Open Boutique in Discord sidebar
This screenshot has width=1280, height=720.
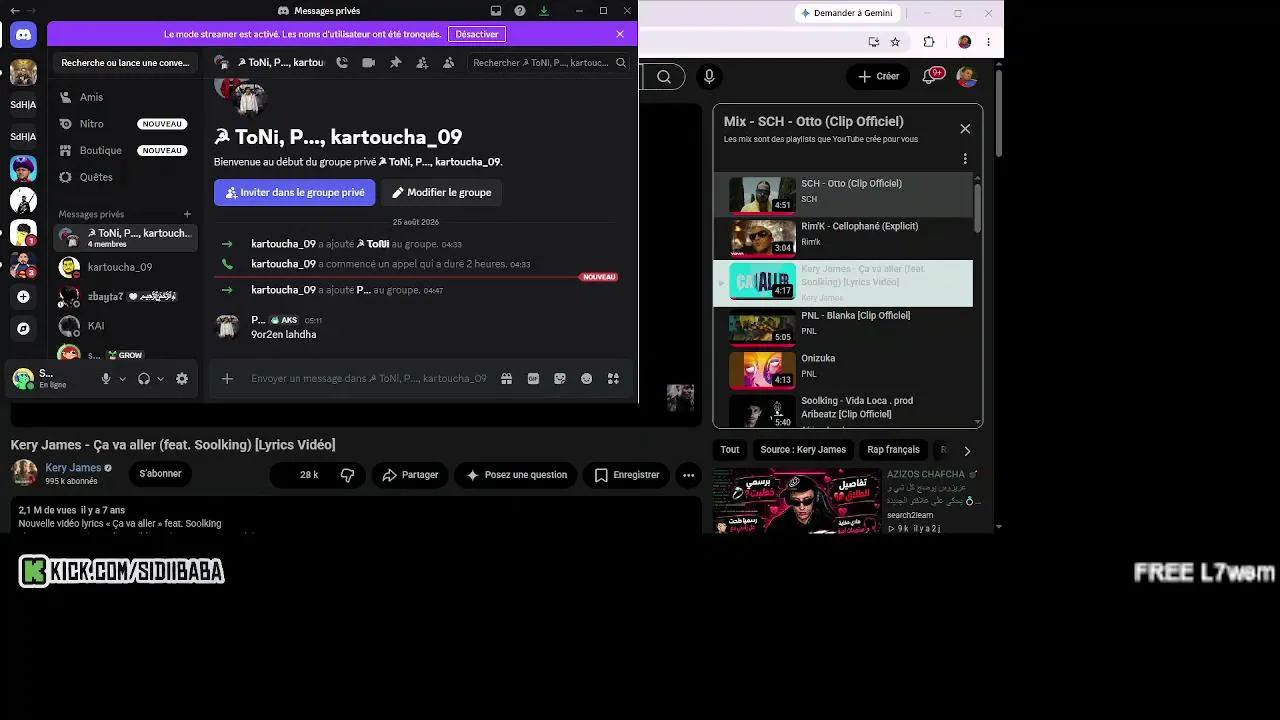pyautogui.click(x=124, y=150)
